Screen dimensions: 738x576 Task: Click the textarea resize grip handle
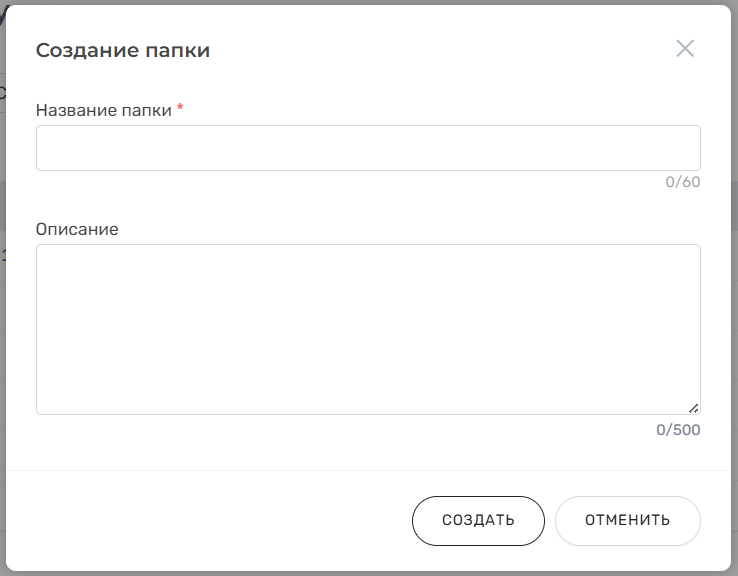pos(694,408)
